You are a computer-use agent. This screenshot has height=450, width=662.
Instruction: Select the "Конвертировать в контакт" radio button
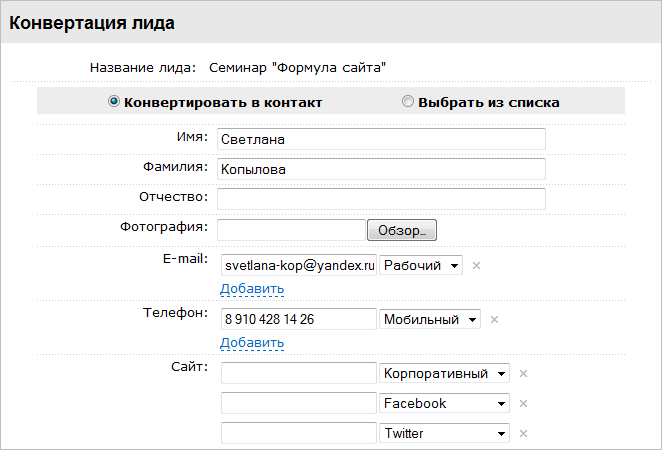pos(114,101)
